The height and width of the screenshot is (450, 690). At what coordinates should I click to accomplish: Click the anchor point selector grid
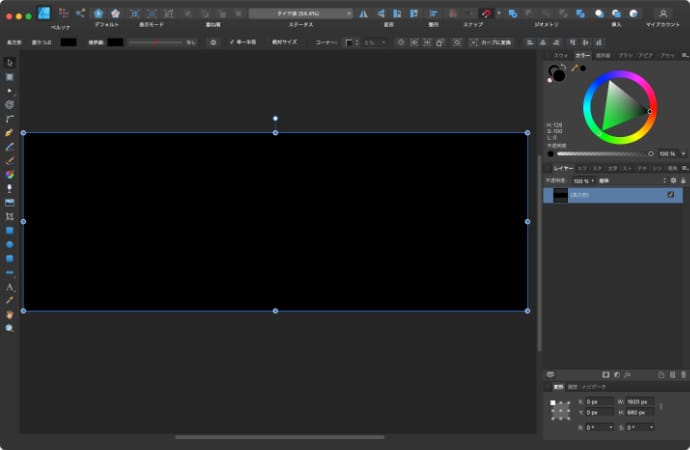coord(561,409)
